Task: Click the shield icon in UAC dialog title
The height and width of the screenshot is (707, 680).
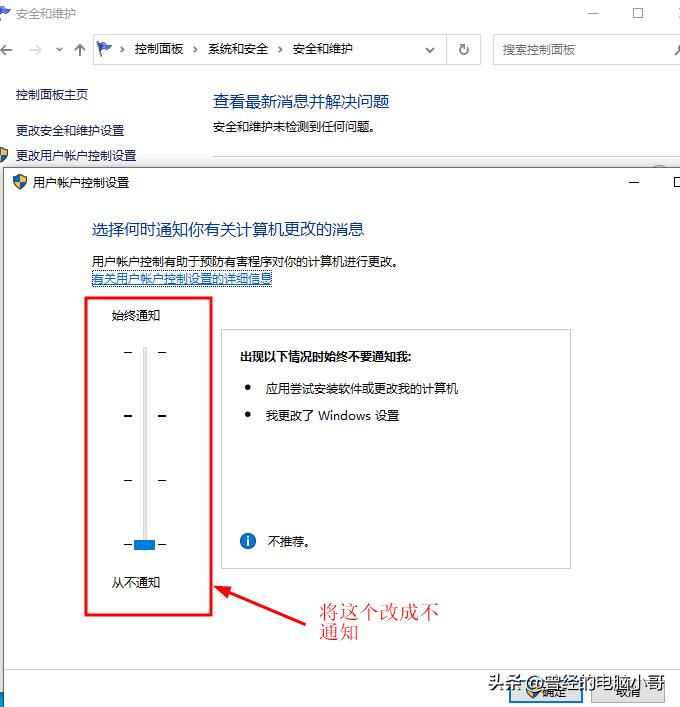Action: (x=19, y=182)
